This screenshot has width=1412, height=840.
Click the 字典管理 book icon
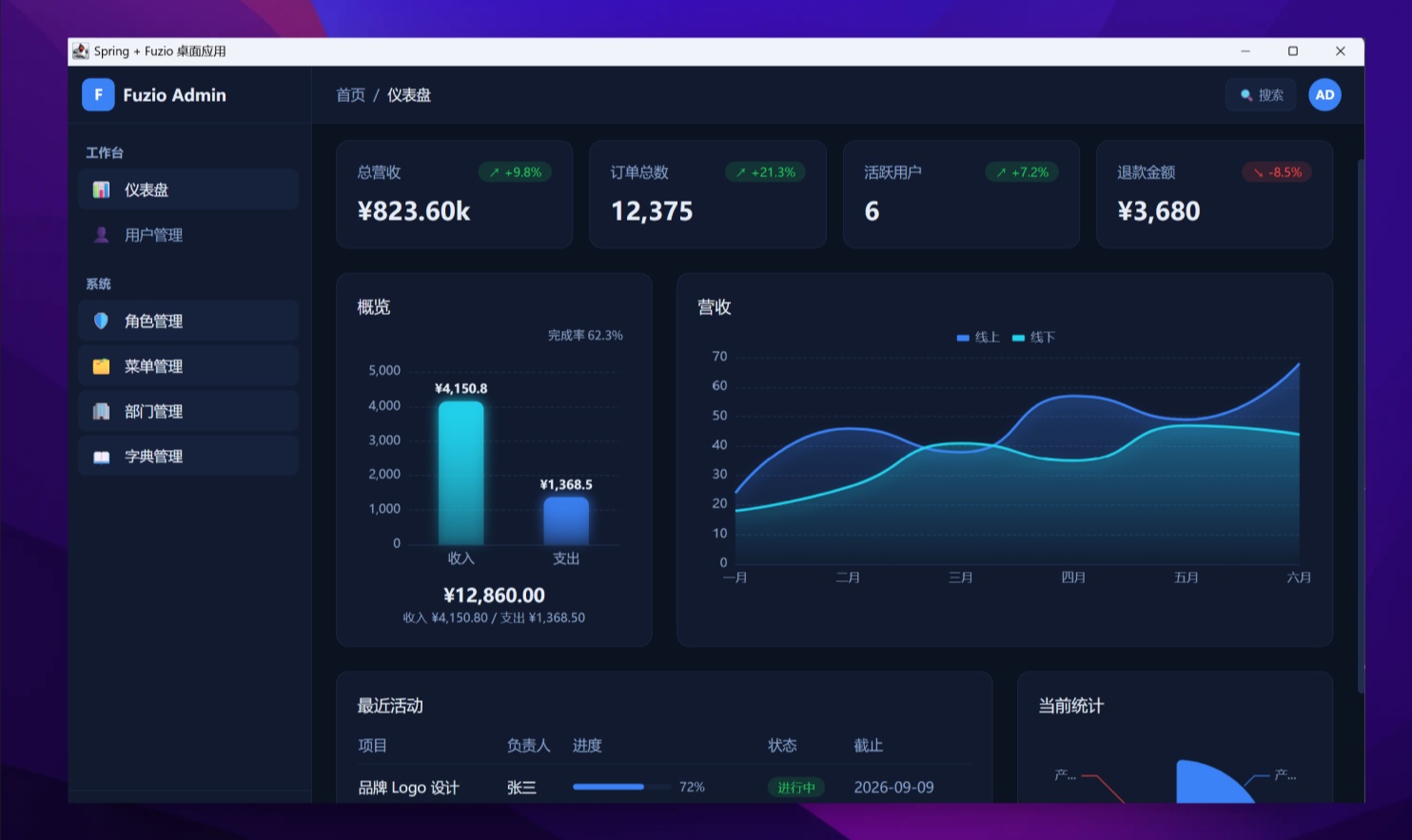click(101, 457)
